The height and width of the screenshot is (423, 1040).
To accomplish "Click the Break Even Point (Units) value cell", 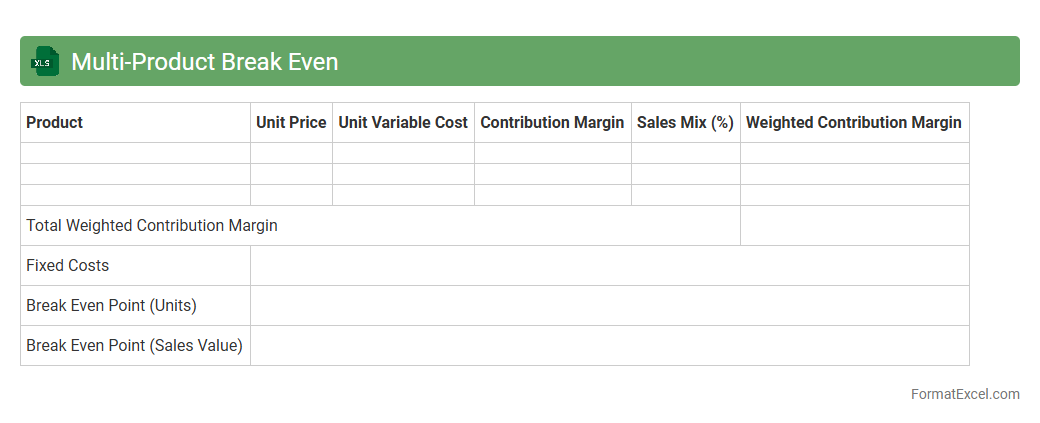I will pyautogui.click(x=609, y=305).
